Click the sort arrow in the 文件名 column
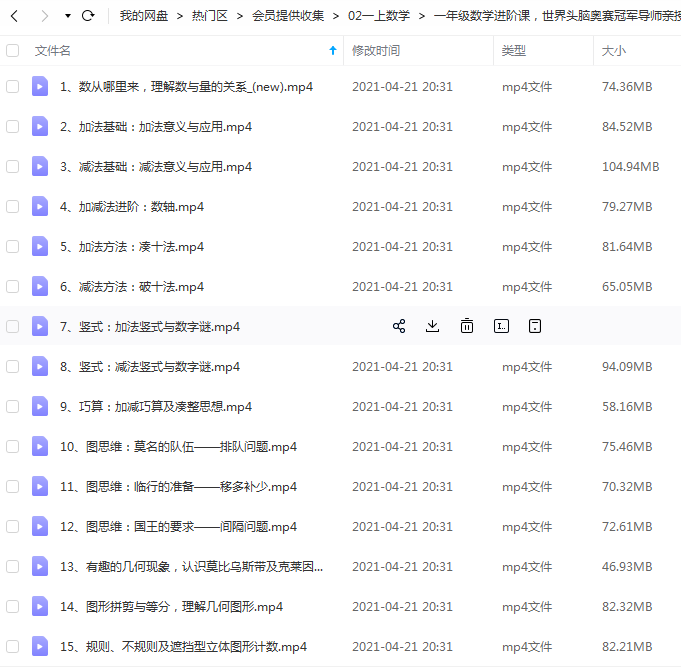681x671 pixels. (x=333, y=50)
